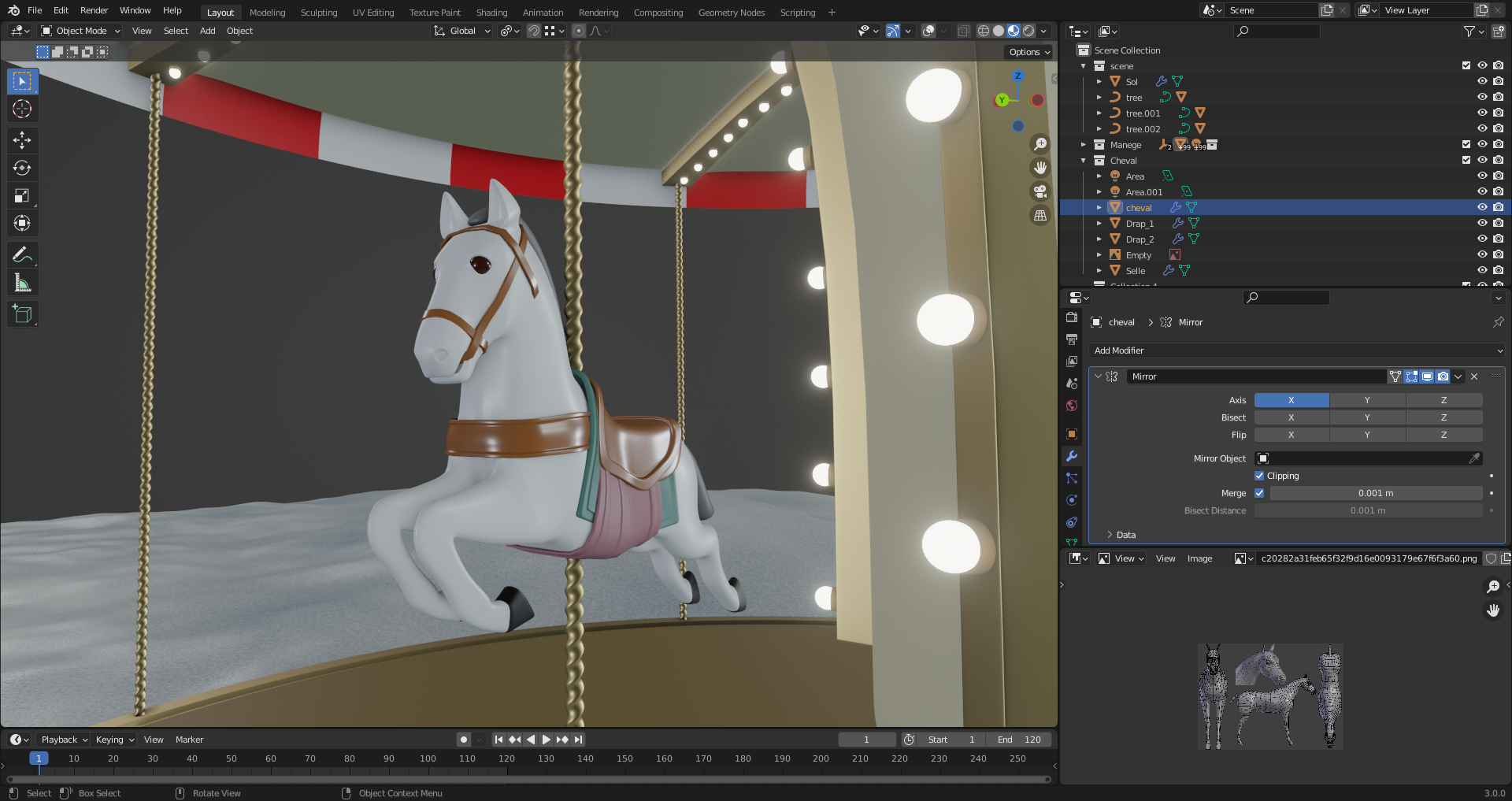Click the Merge distance value field
Viewport: 1512px width, 801px height.
coord(1375,493)
